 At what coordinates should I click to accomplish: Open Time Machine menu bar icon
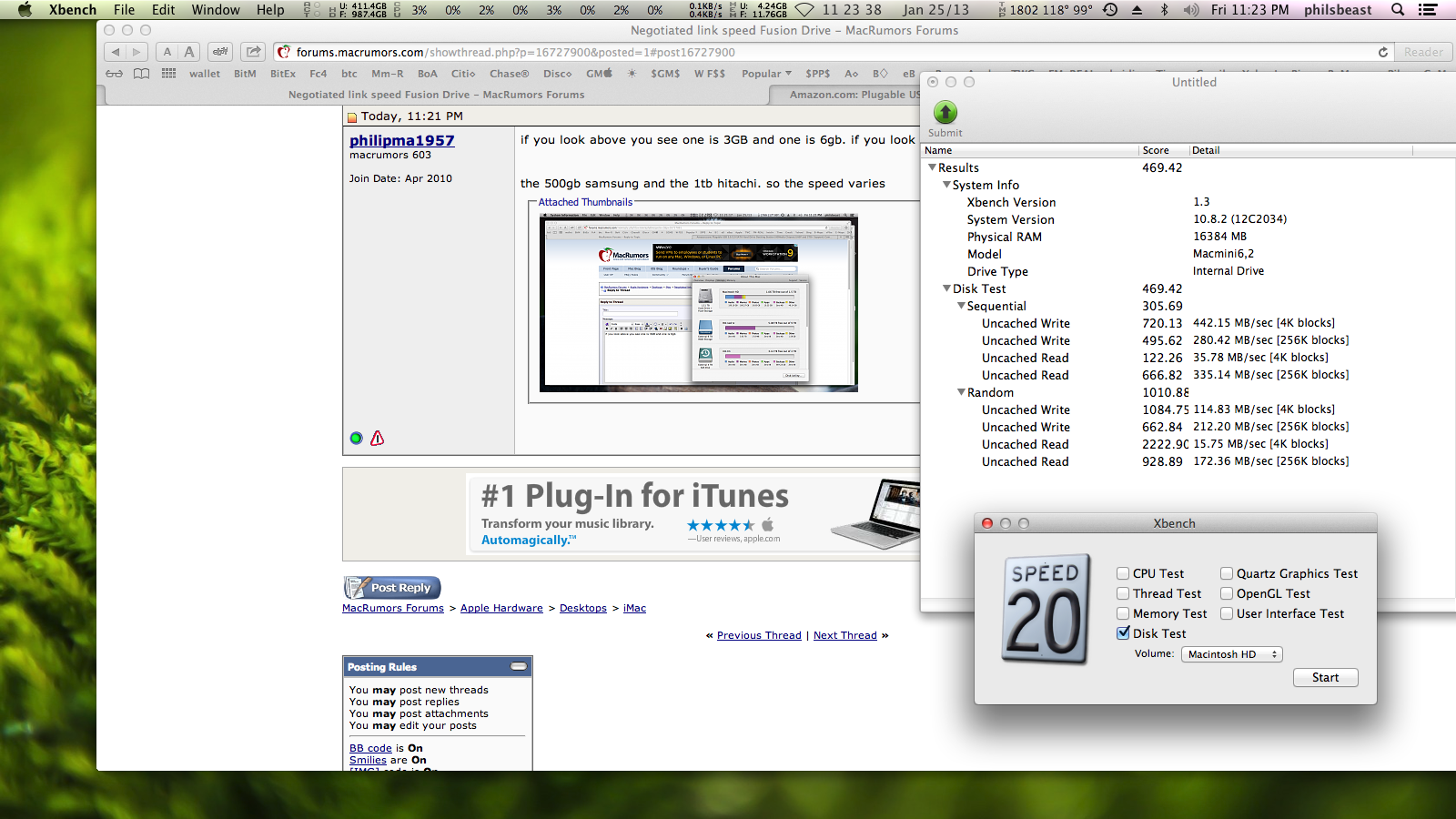pos(1110,10)
